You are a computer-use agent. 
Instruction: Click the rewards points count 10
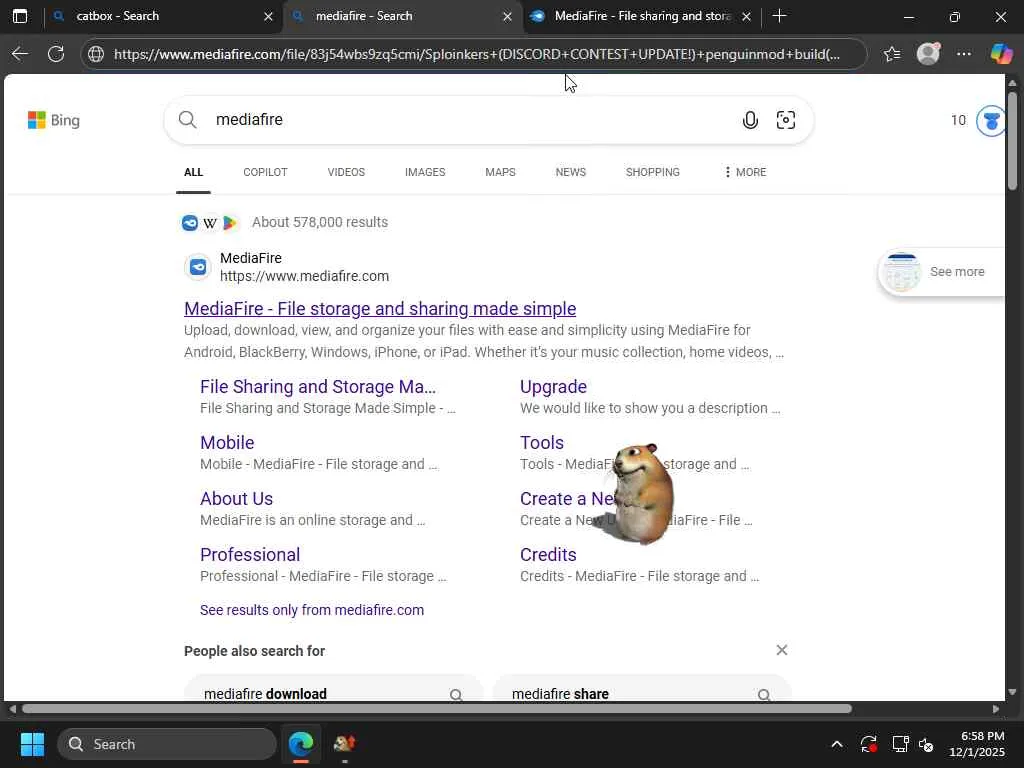[x=958, y=120]
